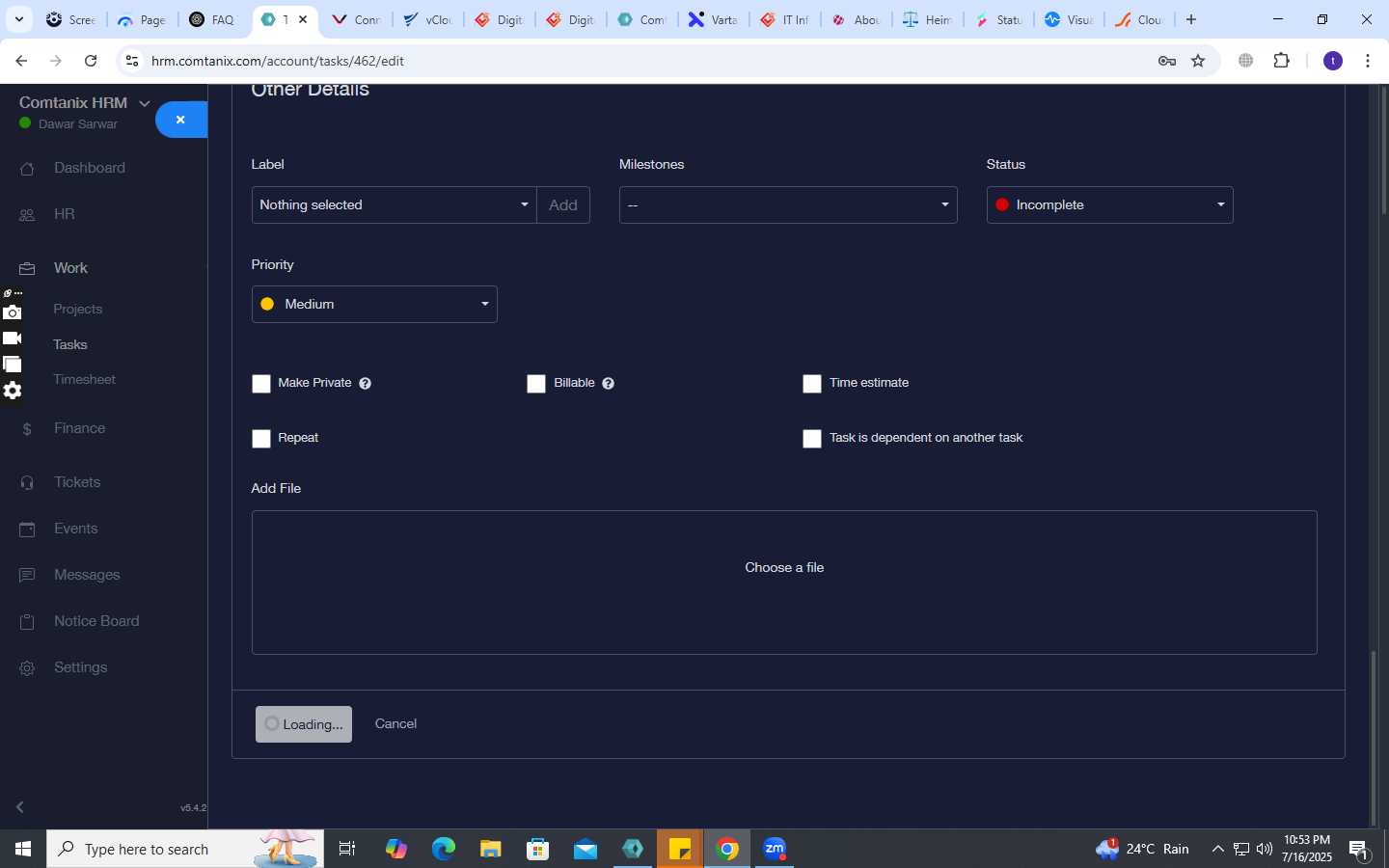Image resolution: width=1389 pixels, height=868 pixels.
Task: Open the Label 'Nothing selected' dropdown
Action: [x=394, y=204]
